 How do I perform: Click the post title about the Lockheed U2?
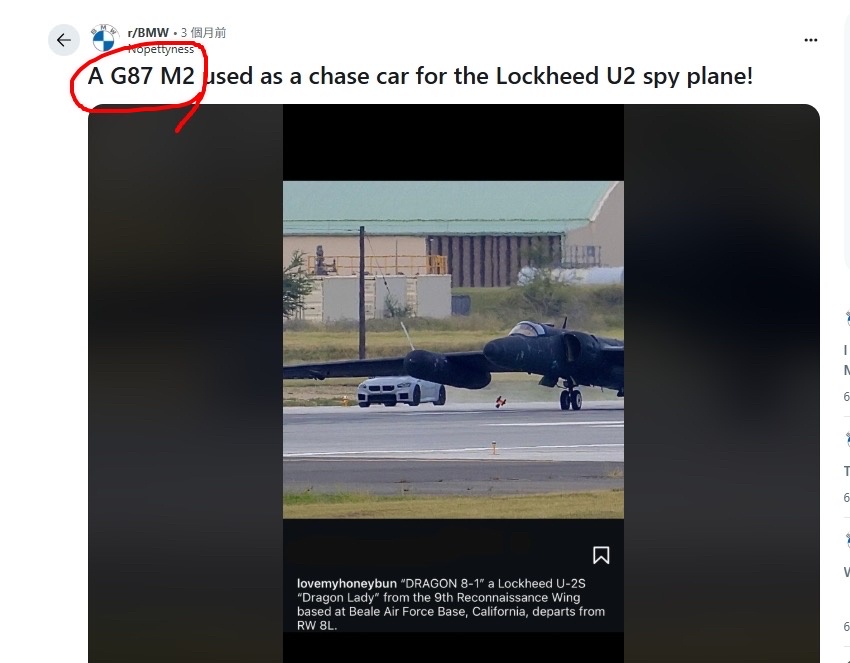point(420,76)
